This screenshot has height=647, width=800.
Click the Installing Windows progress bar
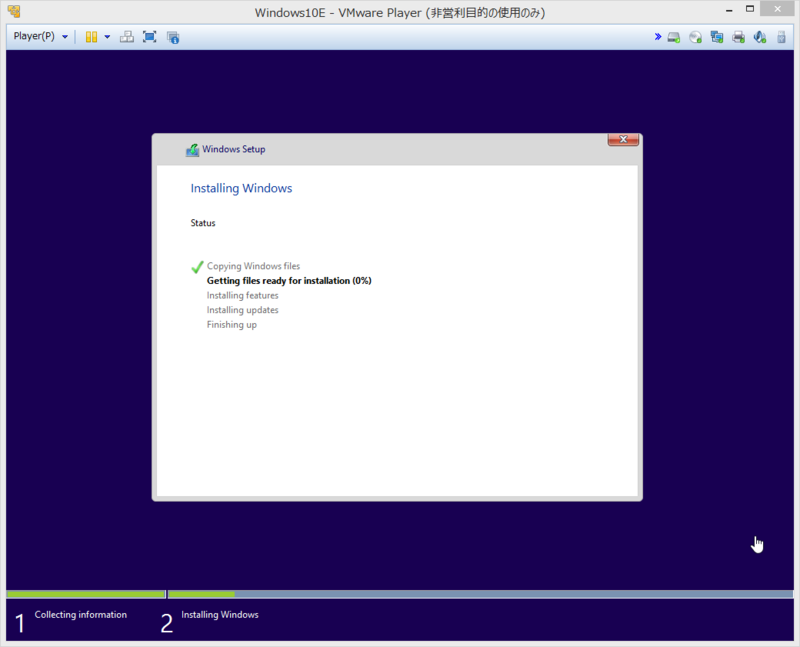point(481,594)
